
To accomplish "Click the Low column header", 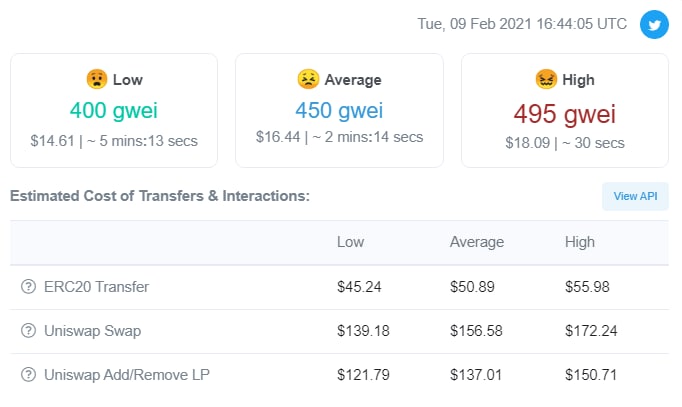I will 351,242.
